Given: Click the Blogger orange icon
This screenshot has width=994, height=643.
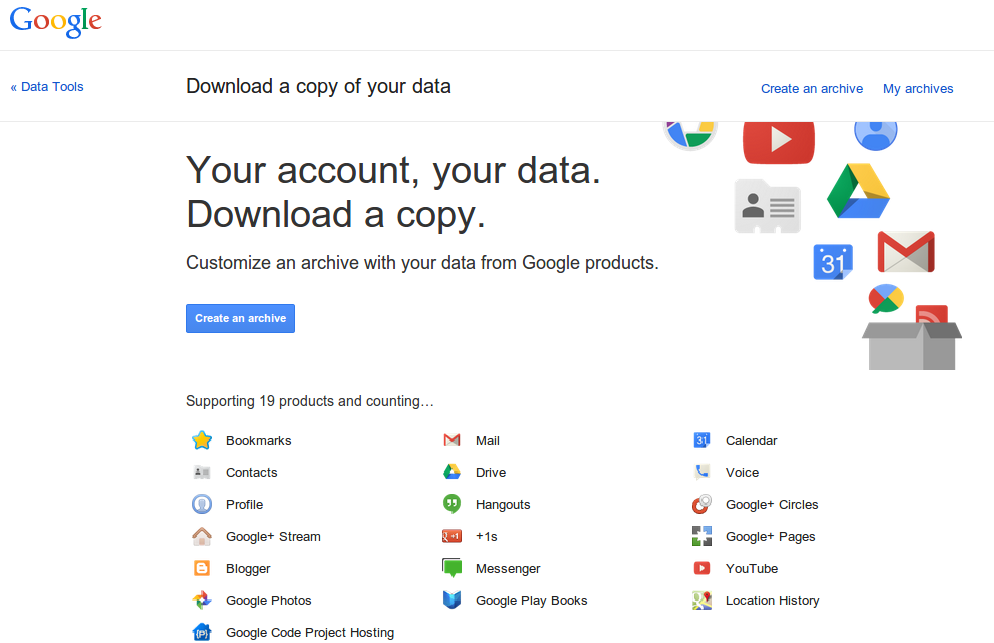Looking at the screenshot, I should (x=202, y=568).
